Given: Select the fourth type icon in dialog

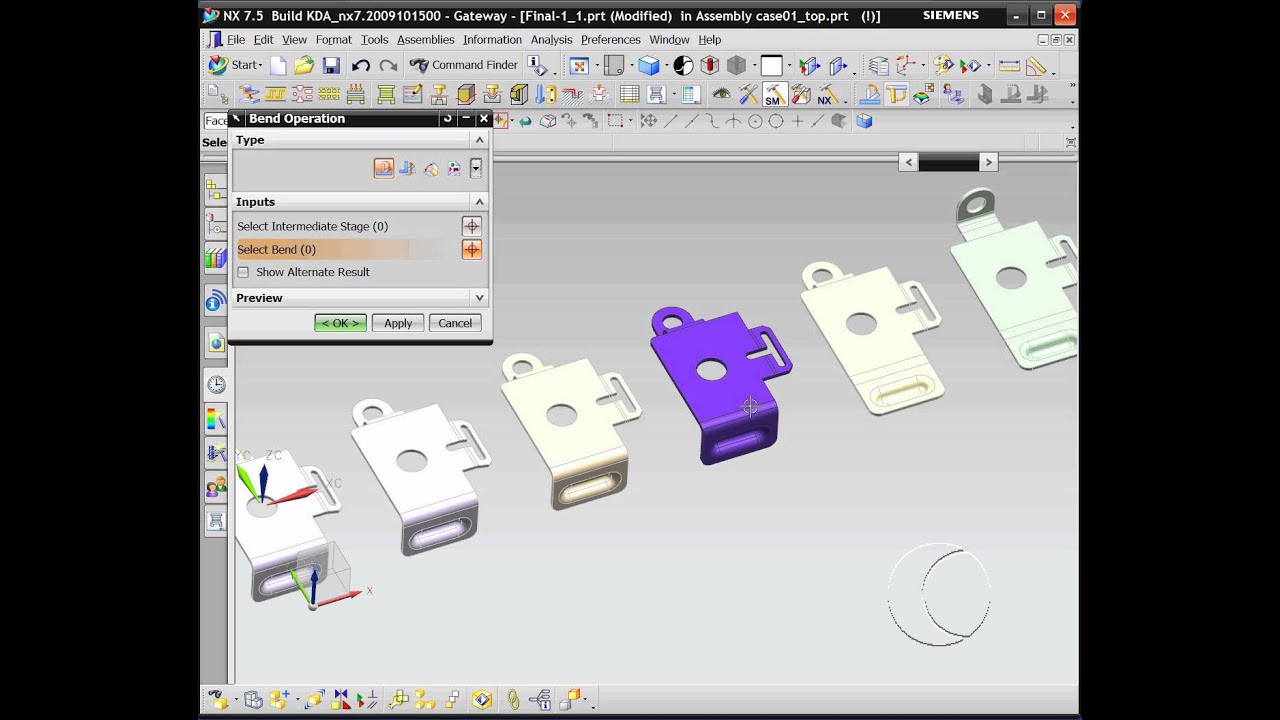Looking at the screenshot, I should (x=454, y=168).
